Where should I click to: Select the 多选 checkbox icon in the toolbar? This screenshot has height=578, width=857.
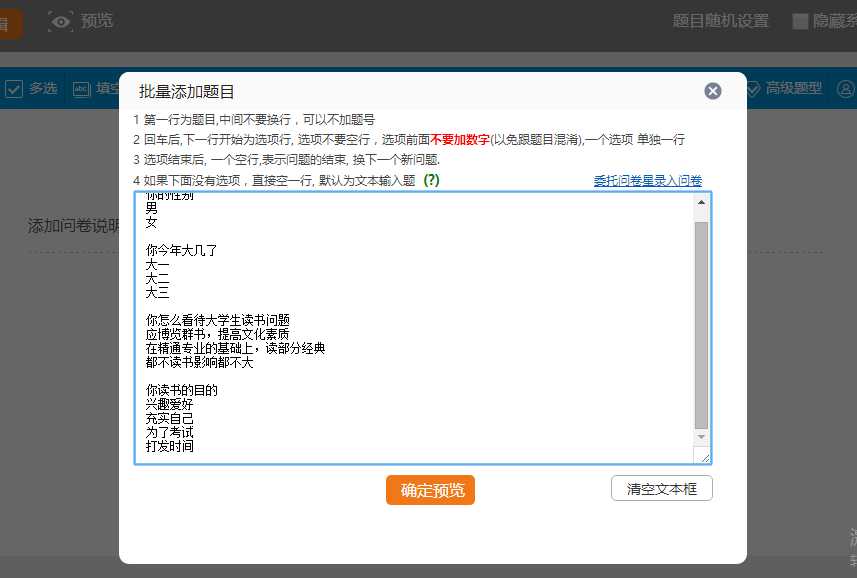[x=14, y=89]
